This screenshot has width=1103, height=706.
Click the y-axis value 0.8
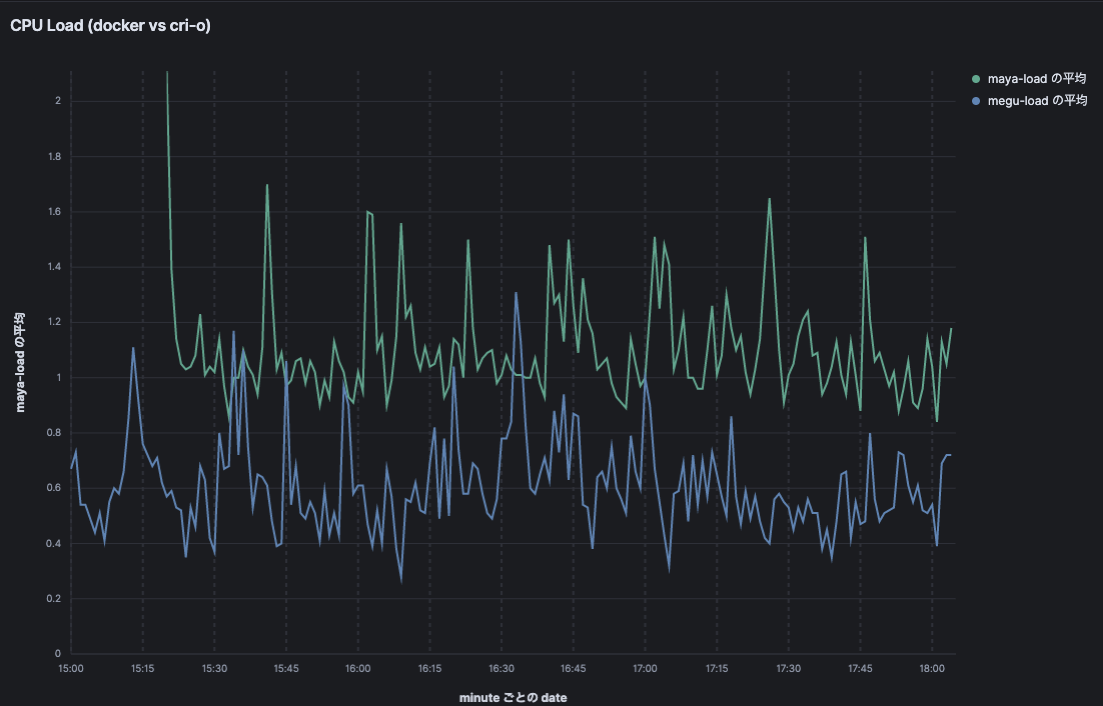click(x=54, y=433)
